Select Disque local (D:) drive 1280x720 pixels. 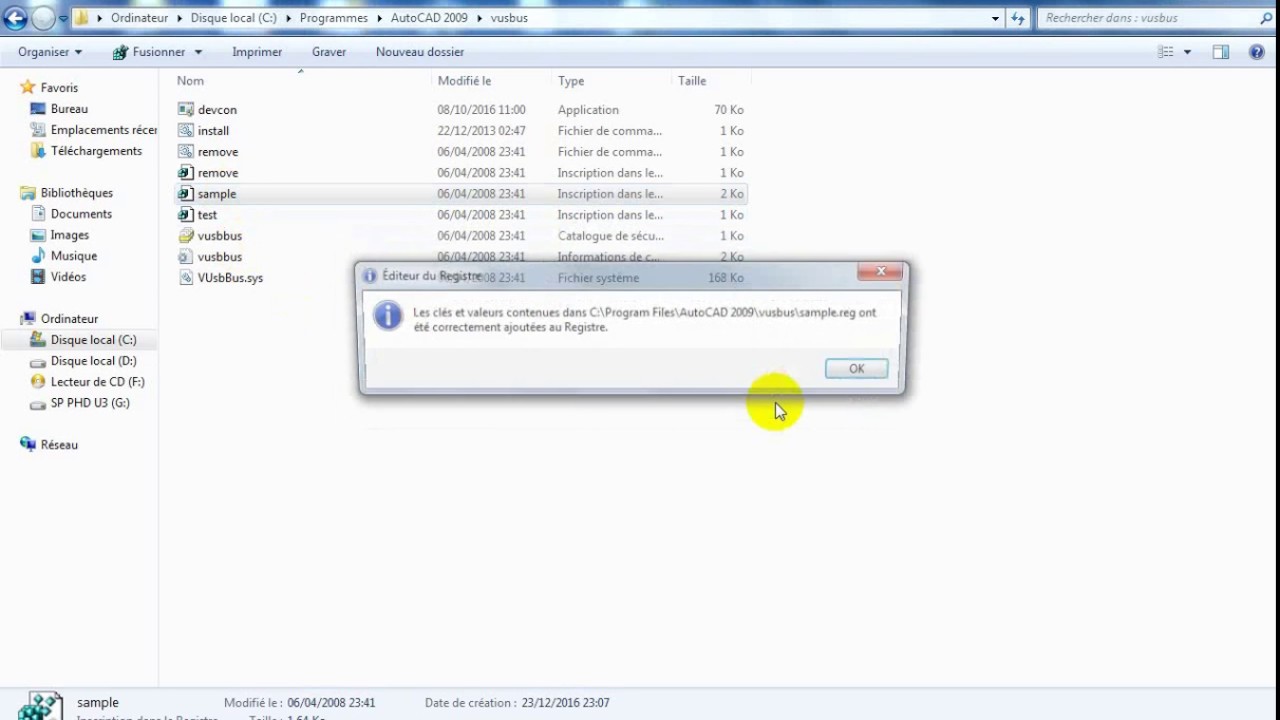pyautogui.click(x=93, y=361)
